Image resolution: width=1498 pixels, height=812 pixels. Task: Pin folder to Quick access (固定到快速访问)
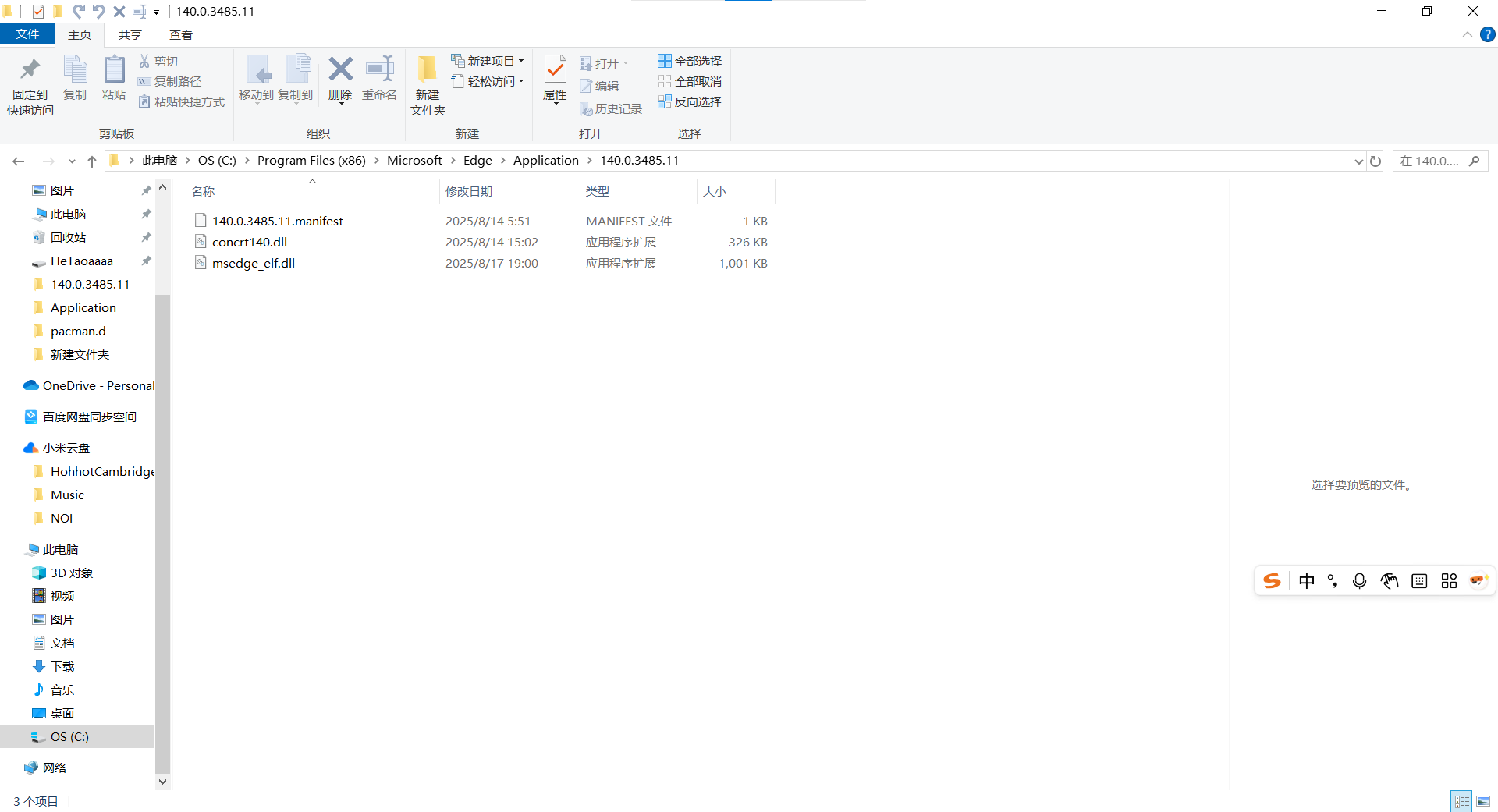[30, 86]
